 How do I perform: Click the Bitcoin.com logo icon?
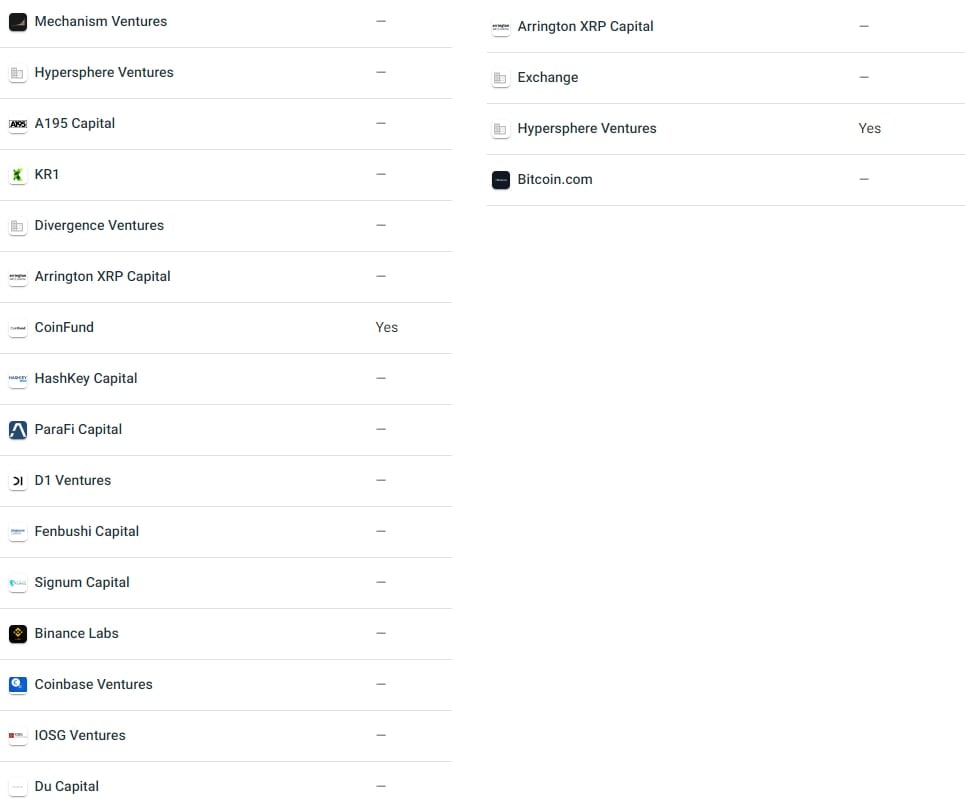click(501, 180)
